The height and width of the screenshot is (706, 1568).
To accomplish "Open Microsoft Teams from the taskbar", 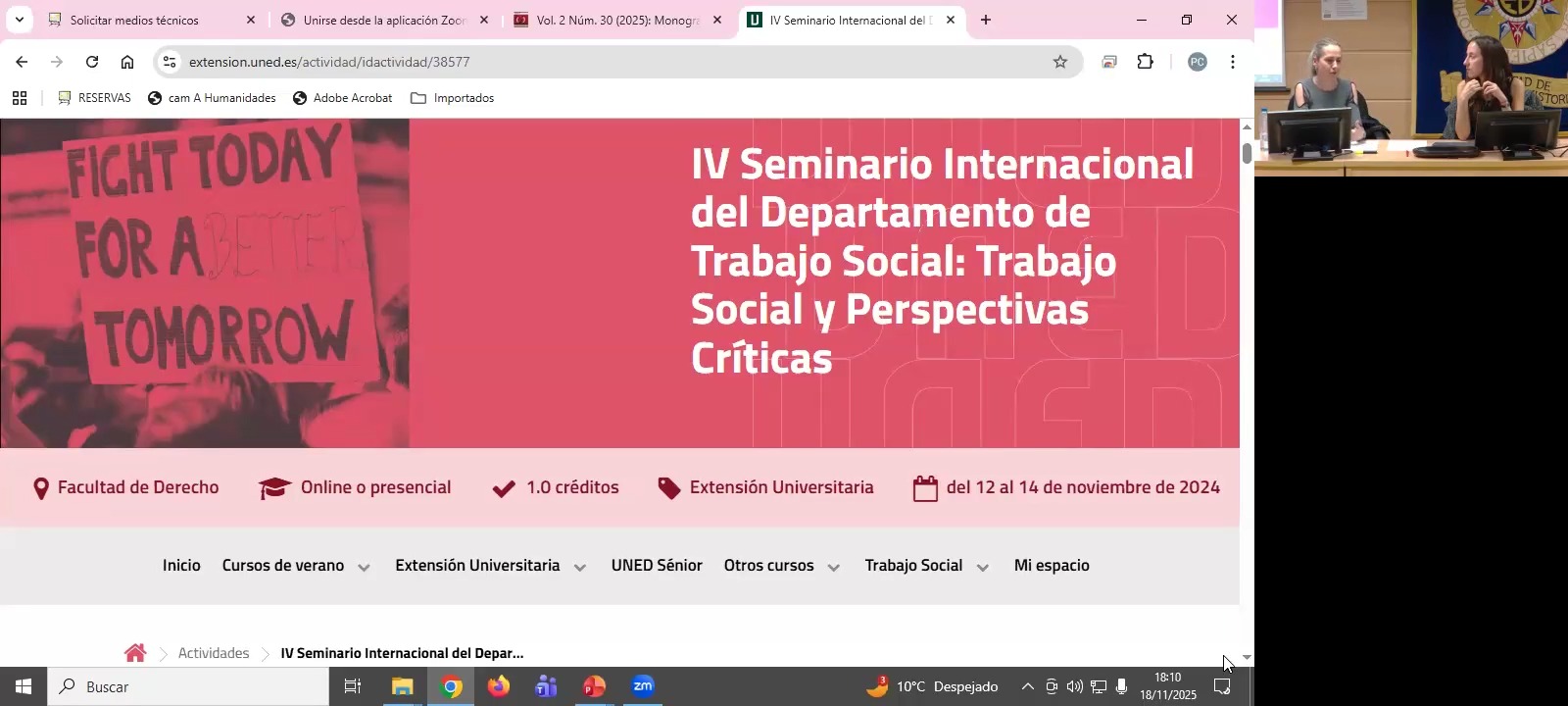I will pyautogui.click(x=546, y=686).
